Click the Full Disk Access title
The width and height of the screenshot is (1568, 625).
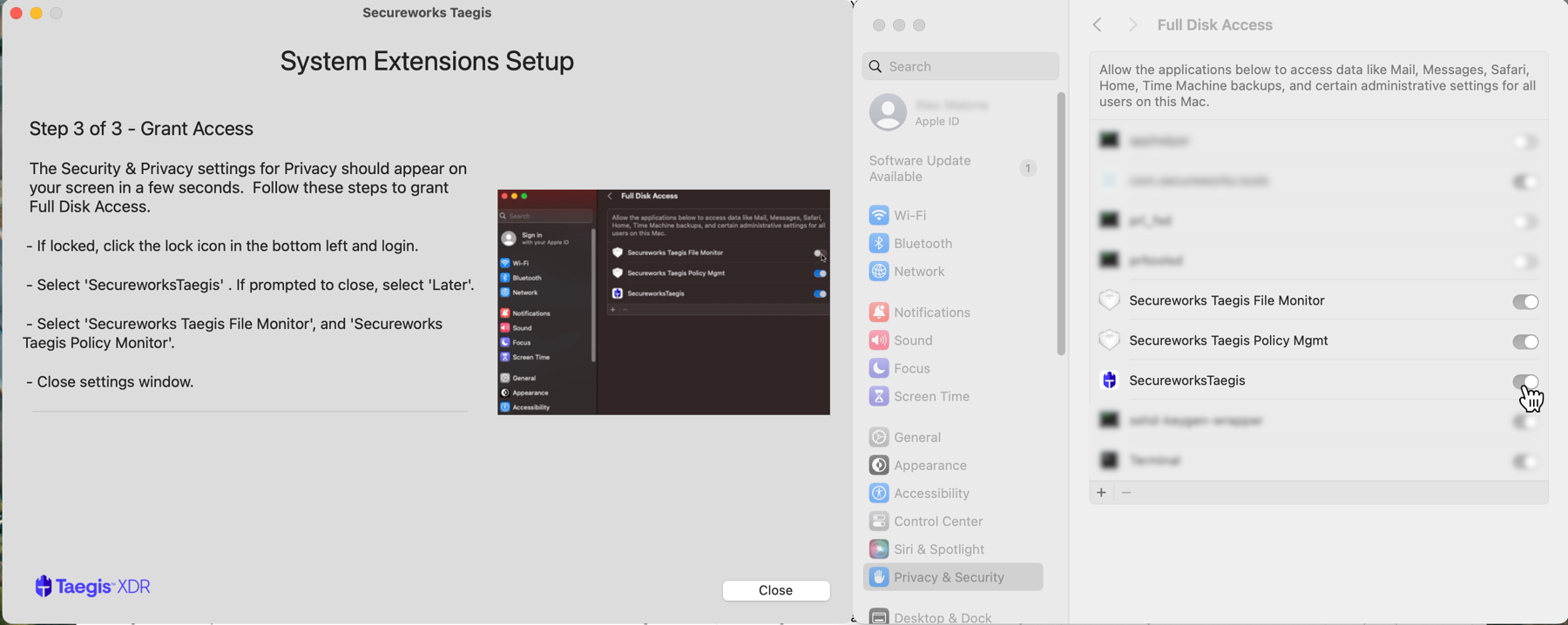coord(1214,25)
